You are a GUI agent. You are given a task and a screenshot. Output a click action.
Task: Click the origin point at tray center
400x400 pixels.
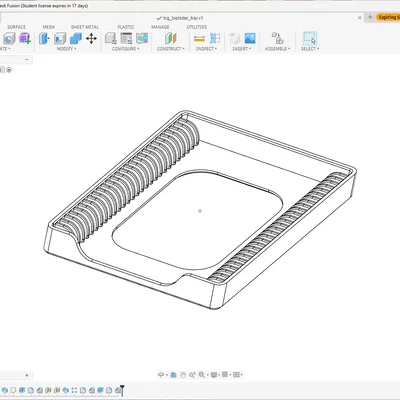[x=200, y=211]
